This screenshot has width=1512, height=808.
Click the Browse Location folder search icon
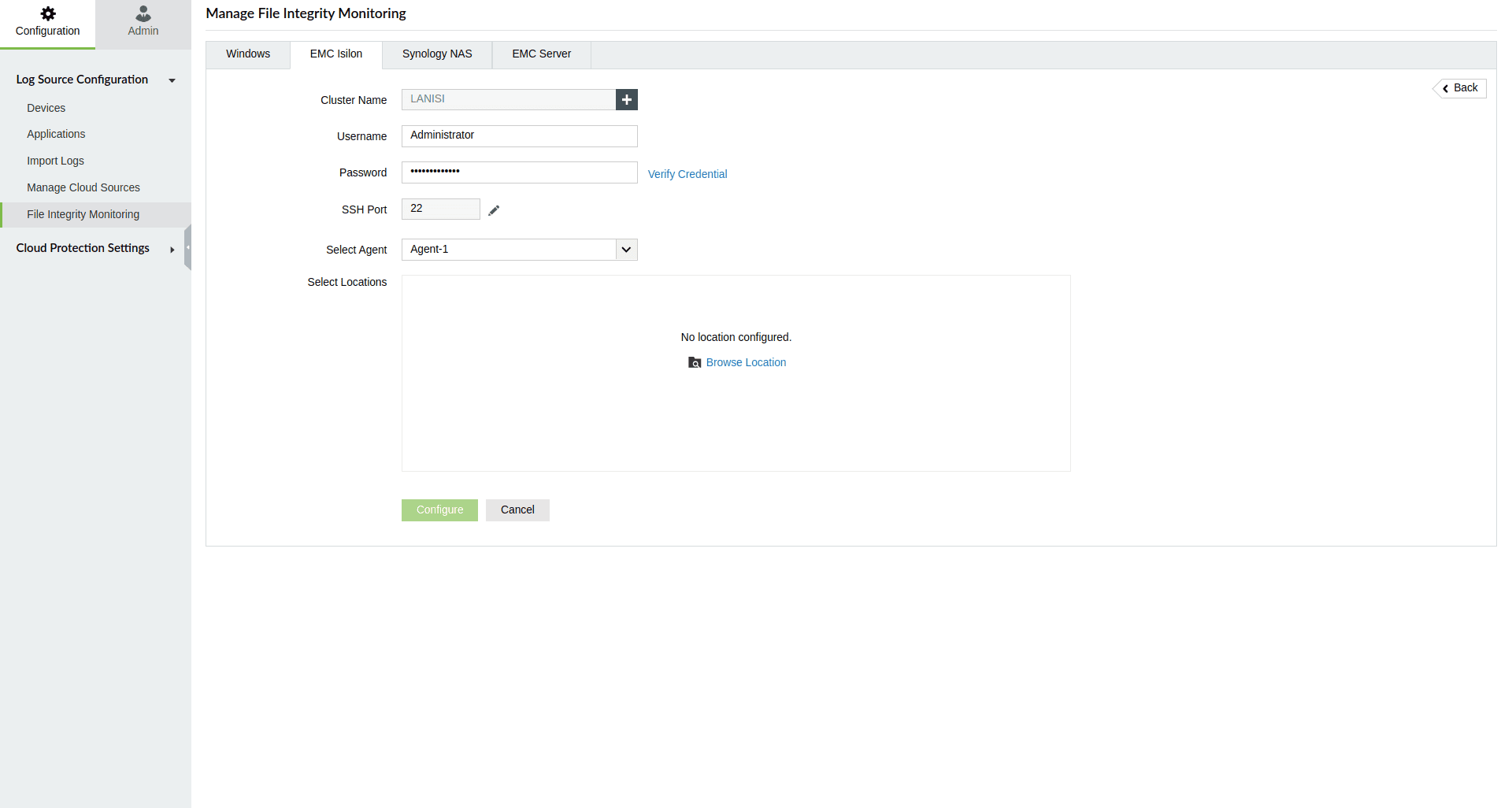point(695,362)
